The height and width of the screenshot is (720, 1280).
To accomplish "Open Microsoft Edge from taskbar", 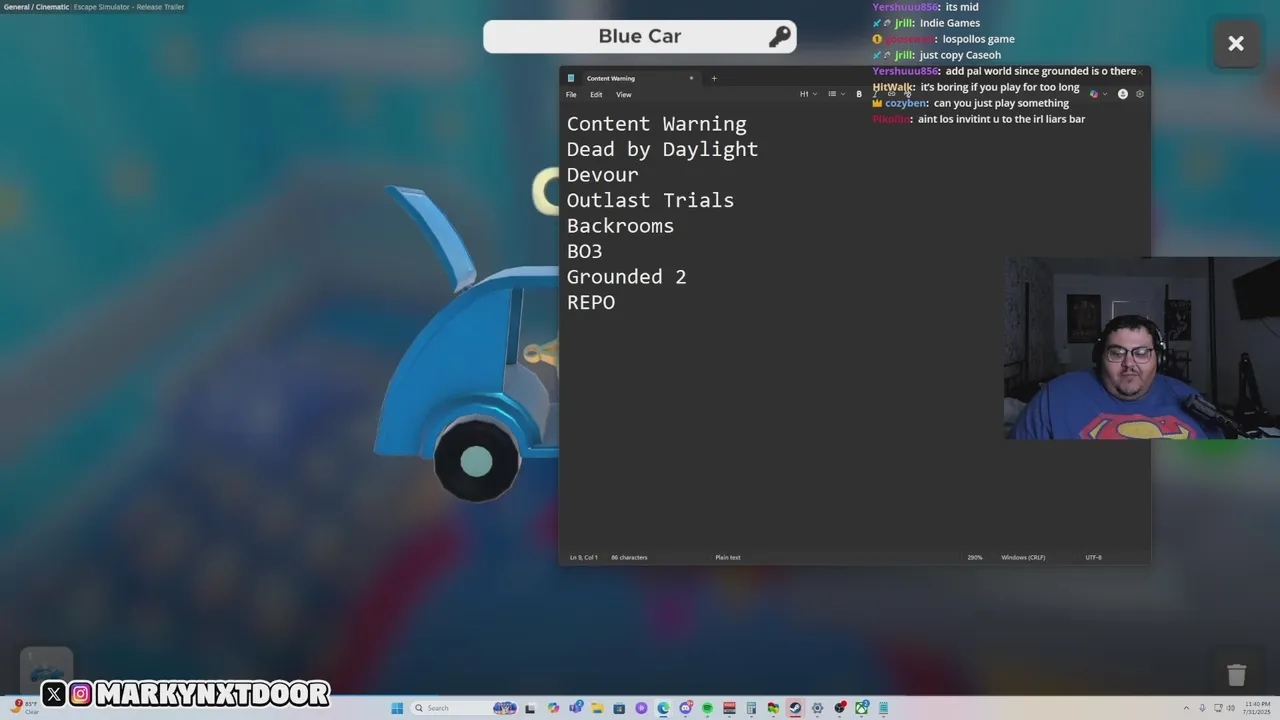I will (663, 708).
